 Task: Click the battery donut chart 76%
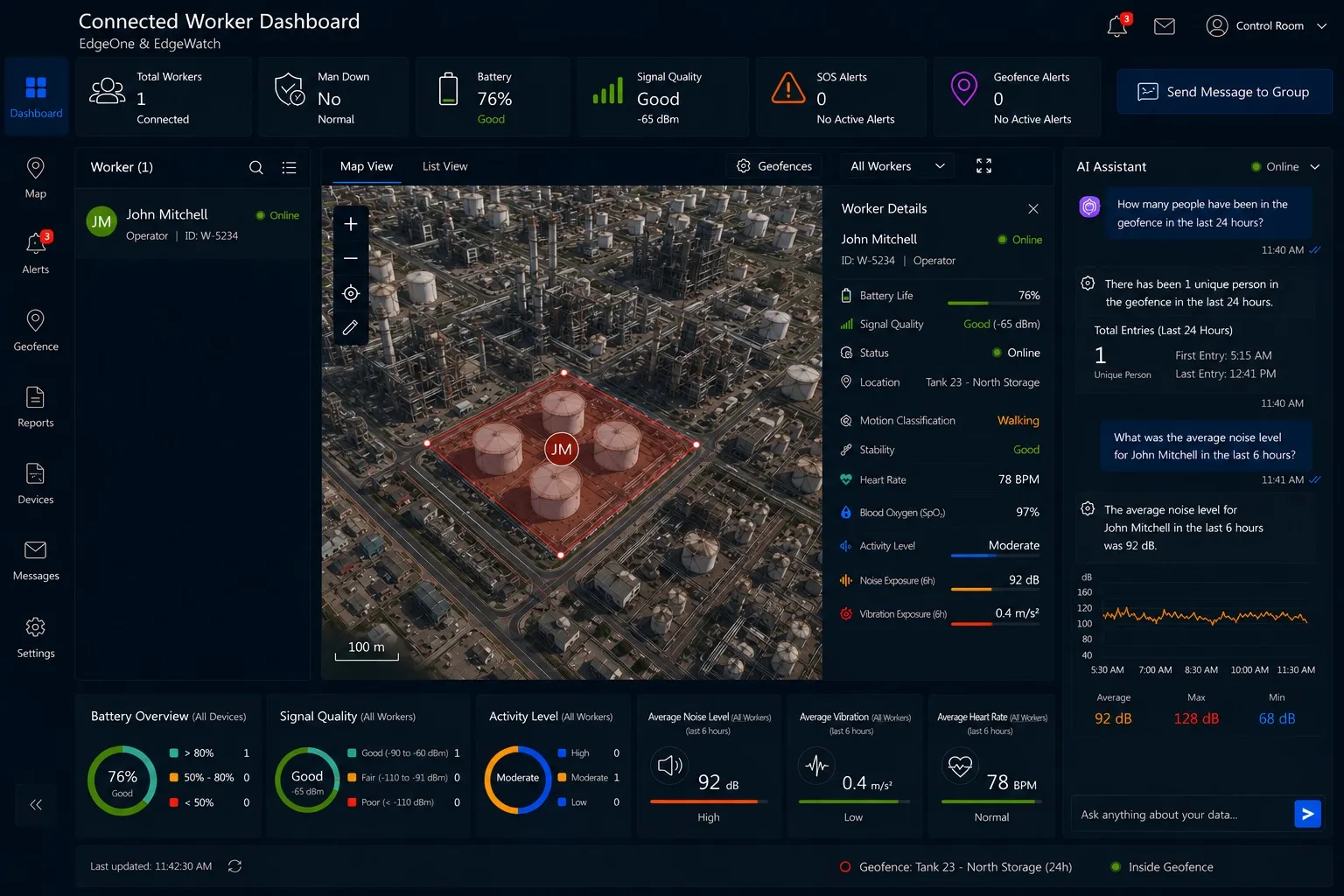(122, 780)
